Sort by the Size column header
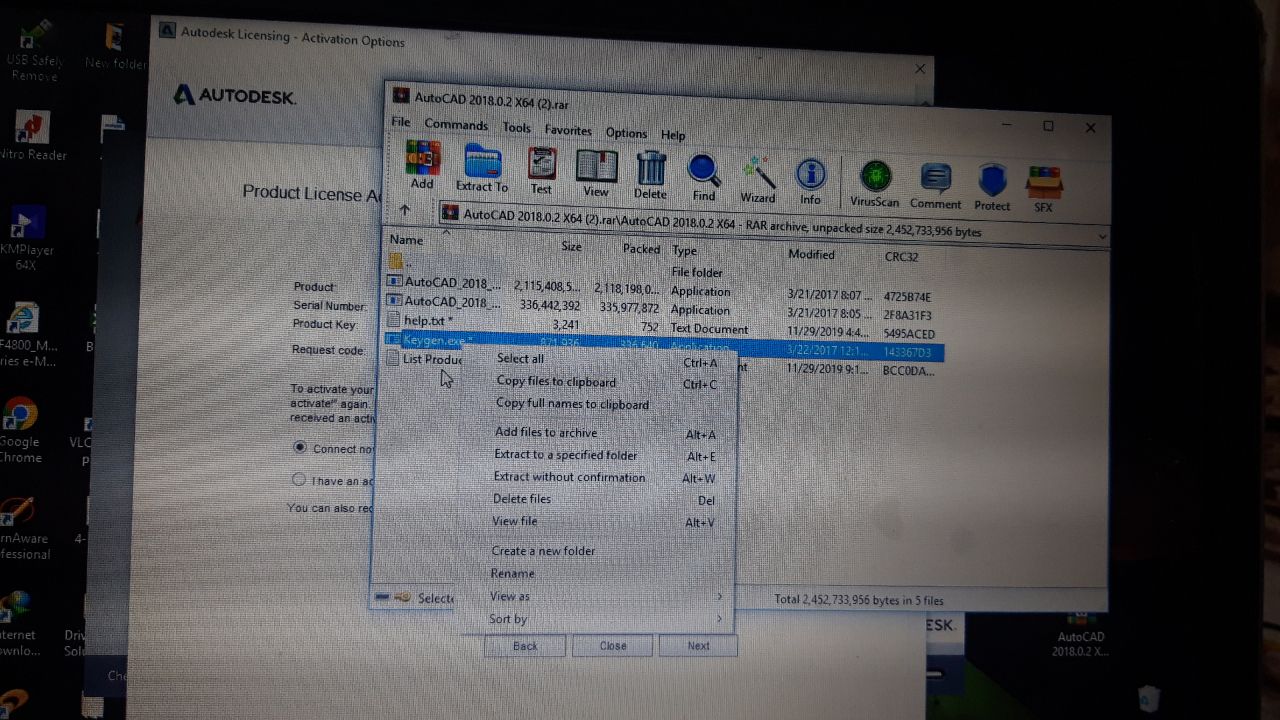 571,246
